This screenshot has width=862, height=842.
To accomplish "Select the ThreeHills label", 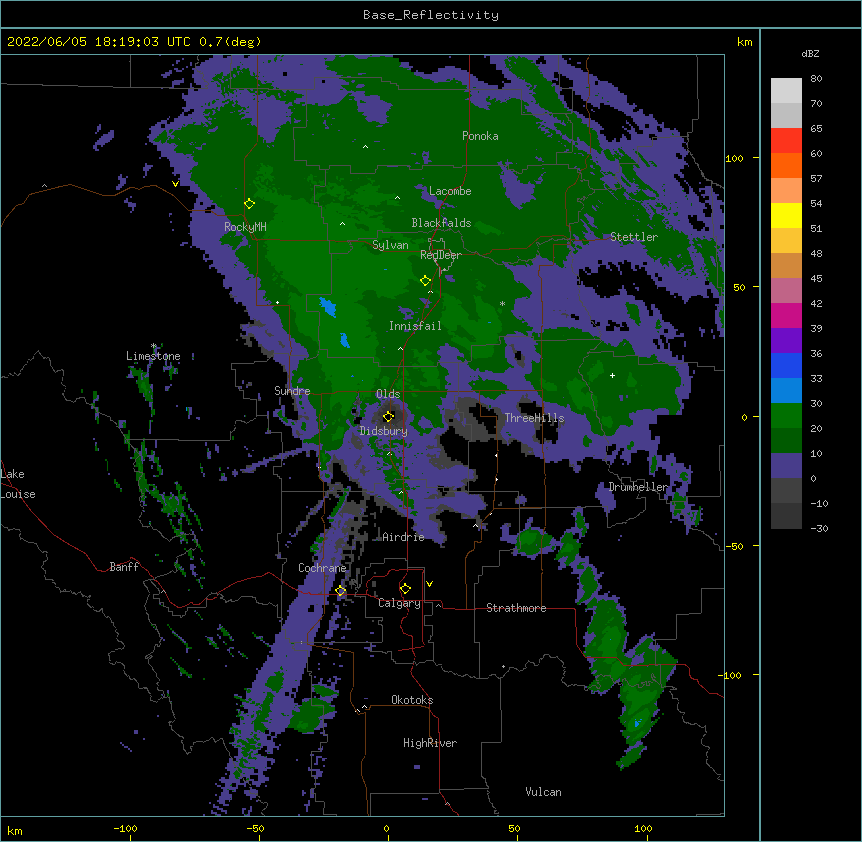I will (534, 418).
